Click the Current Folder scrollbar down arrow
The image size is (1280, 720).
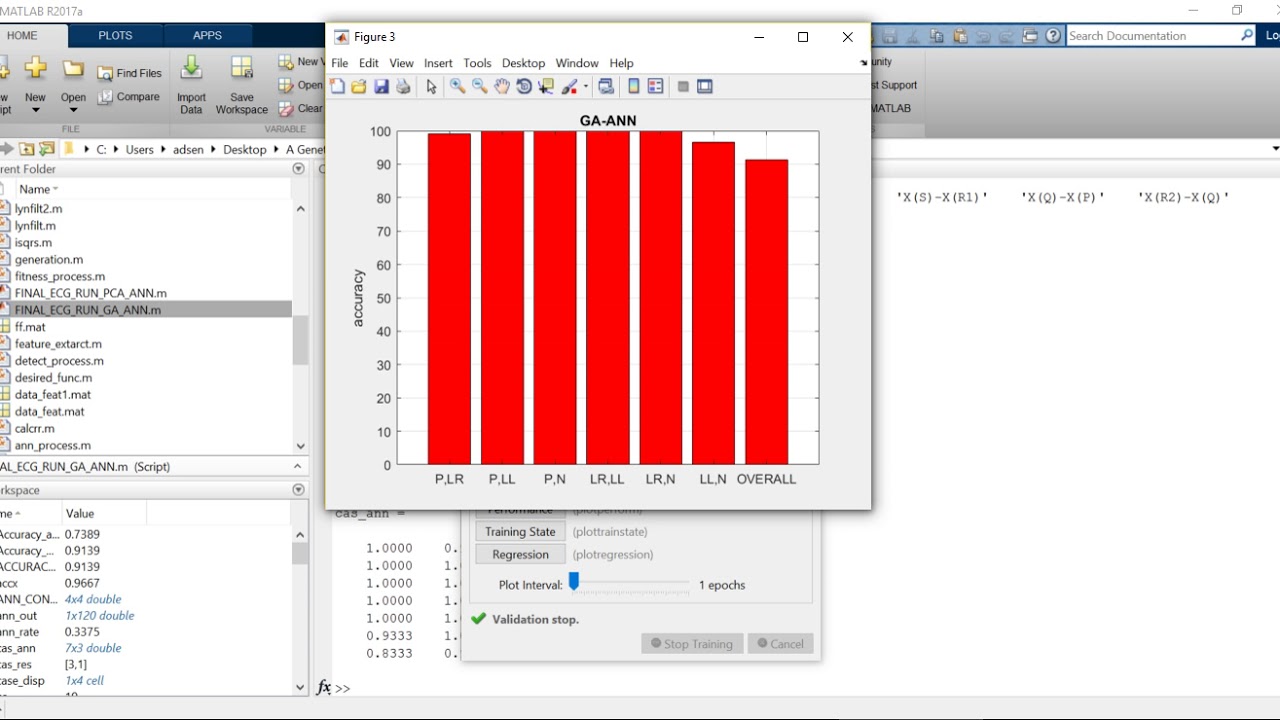click(301, 446)
